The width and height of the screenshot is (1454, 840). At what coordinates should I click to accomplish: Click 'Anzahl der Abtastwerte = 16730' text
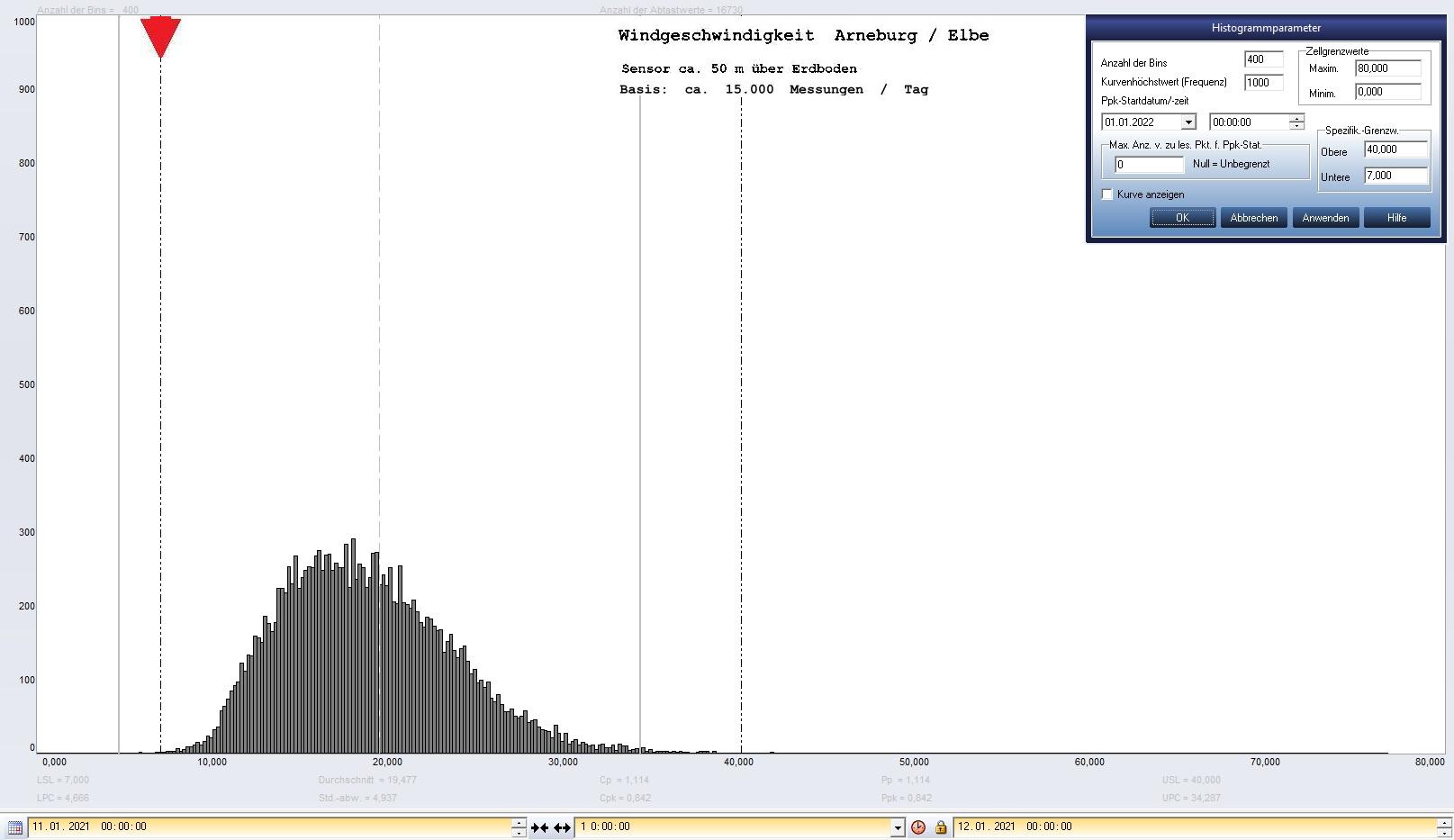pos(672,11)
